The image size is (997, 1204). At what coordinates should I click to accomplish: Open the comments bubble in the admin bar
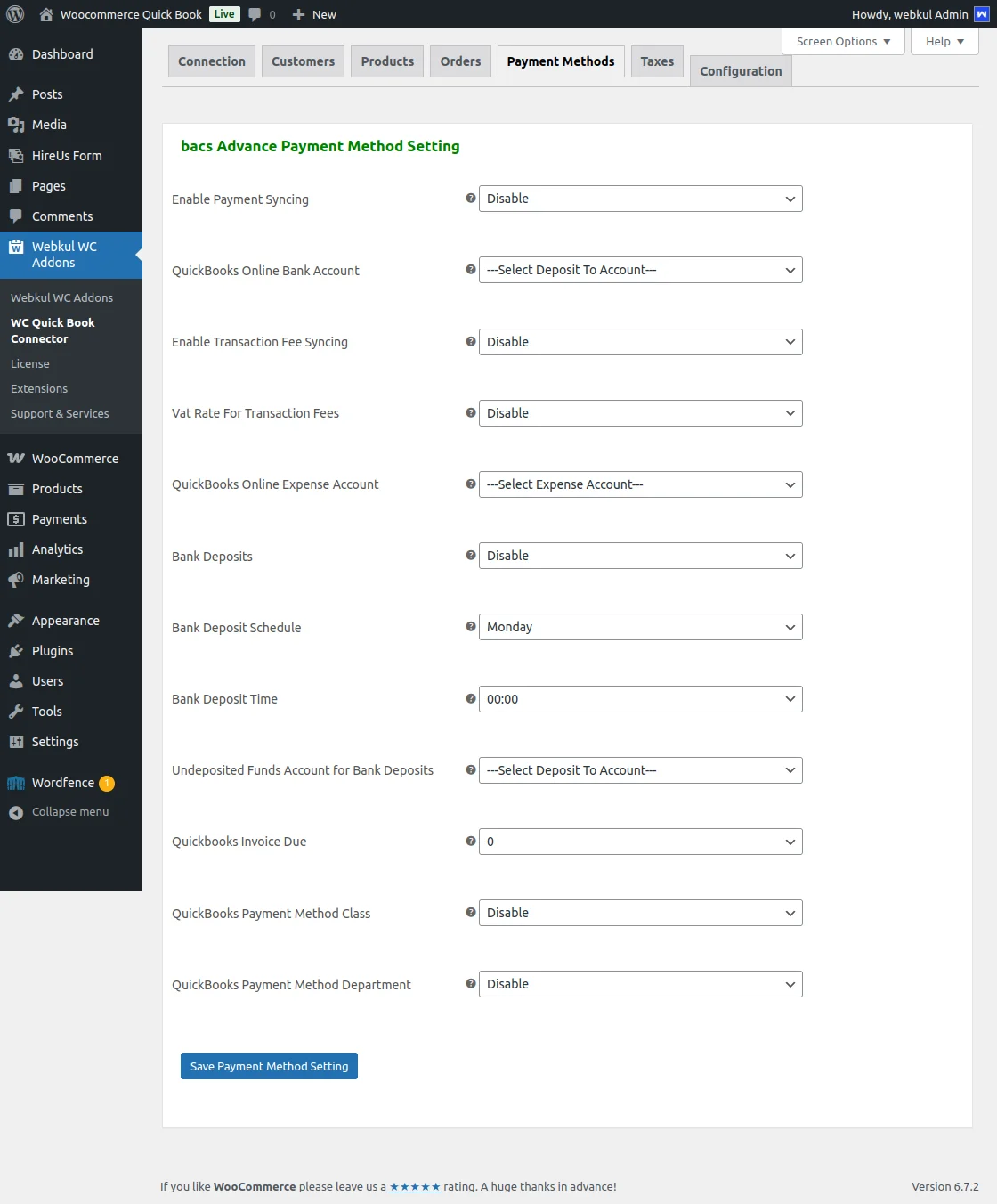(x=256, y=14)
